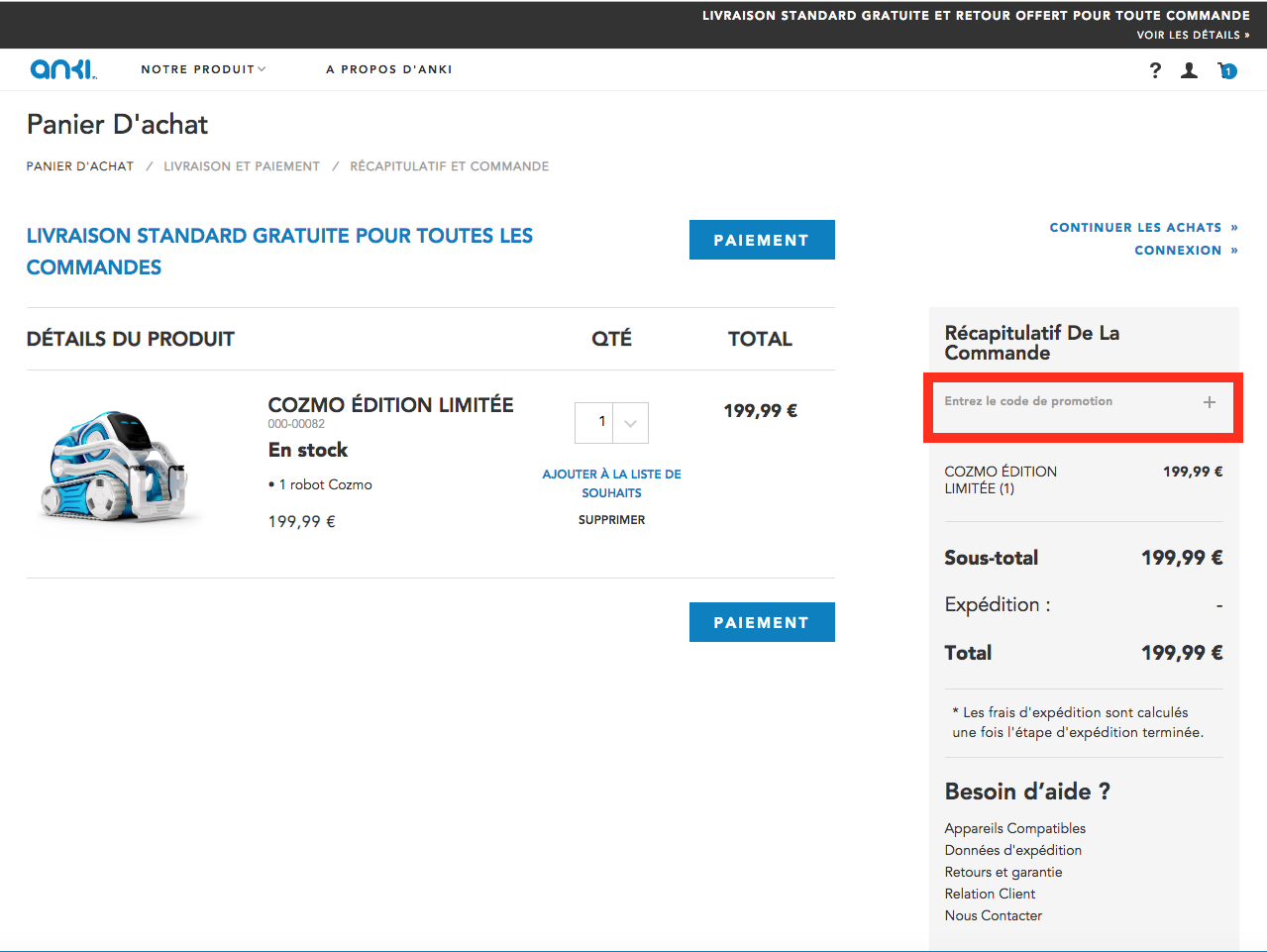Click the '1 robot Cozmo' bullet text
Screen dimensions: 1267x952
coord(320,484)
